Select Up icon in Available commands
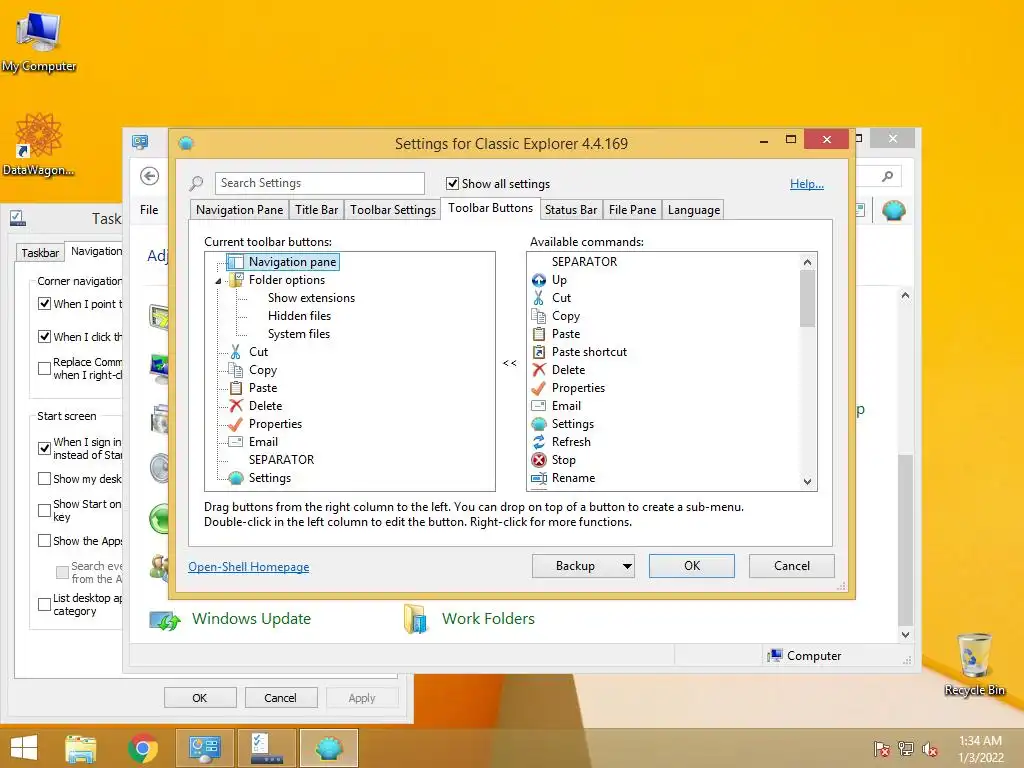Image resolution: width=1024 pixels, height=768 pixels. coord(539,280)
